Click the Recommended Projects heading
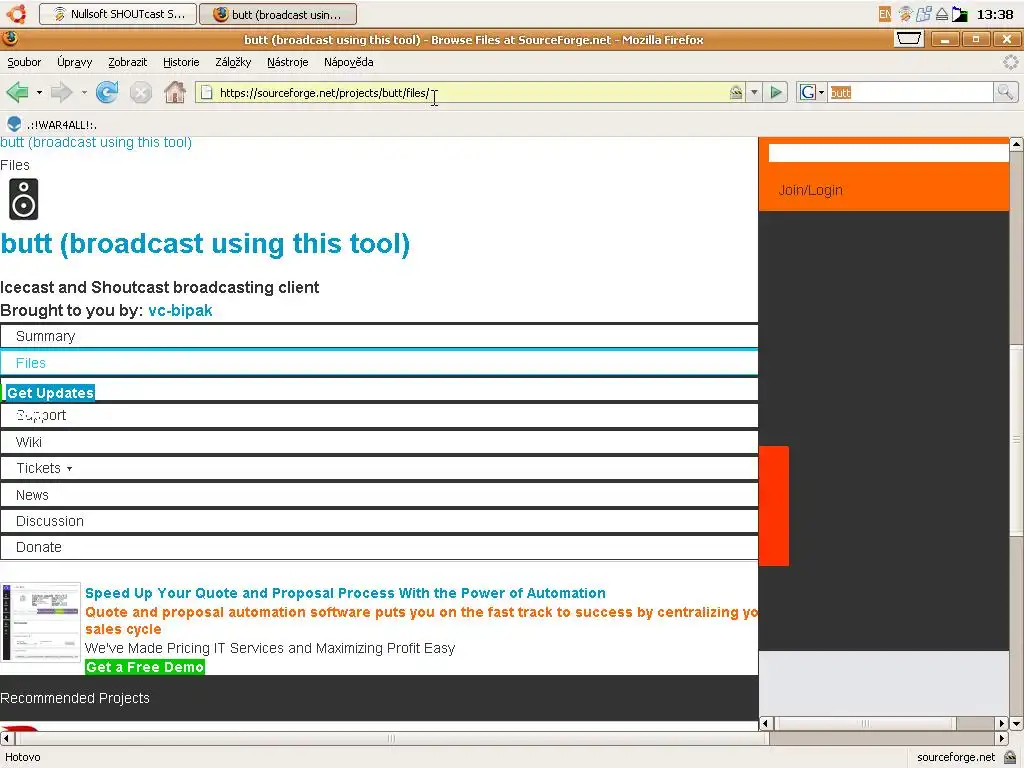 click(75, 698)
